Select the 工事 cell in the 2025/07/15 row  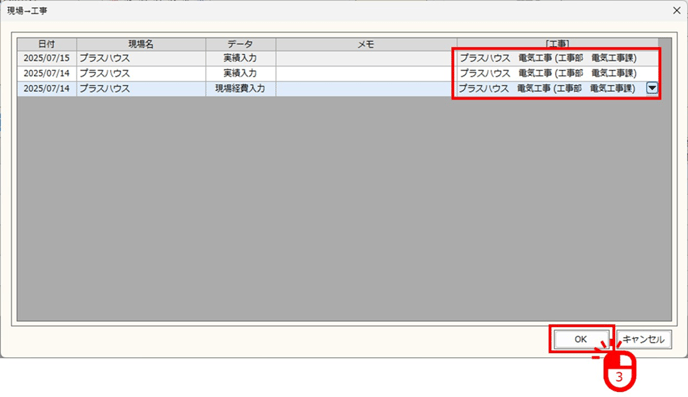[557, 58]
